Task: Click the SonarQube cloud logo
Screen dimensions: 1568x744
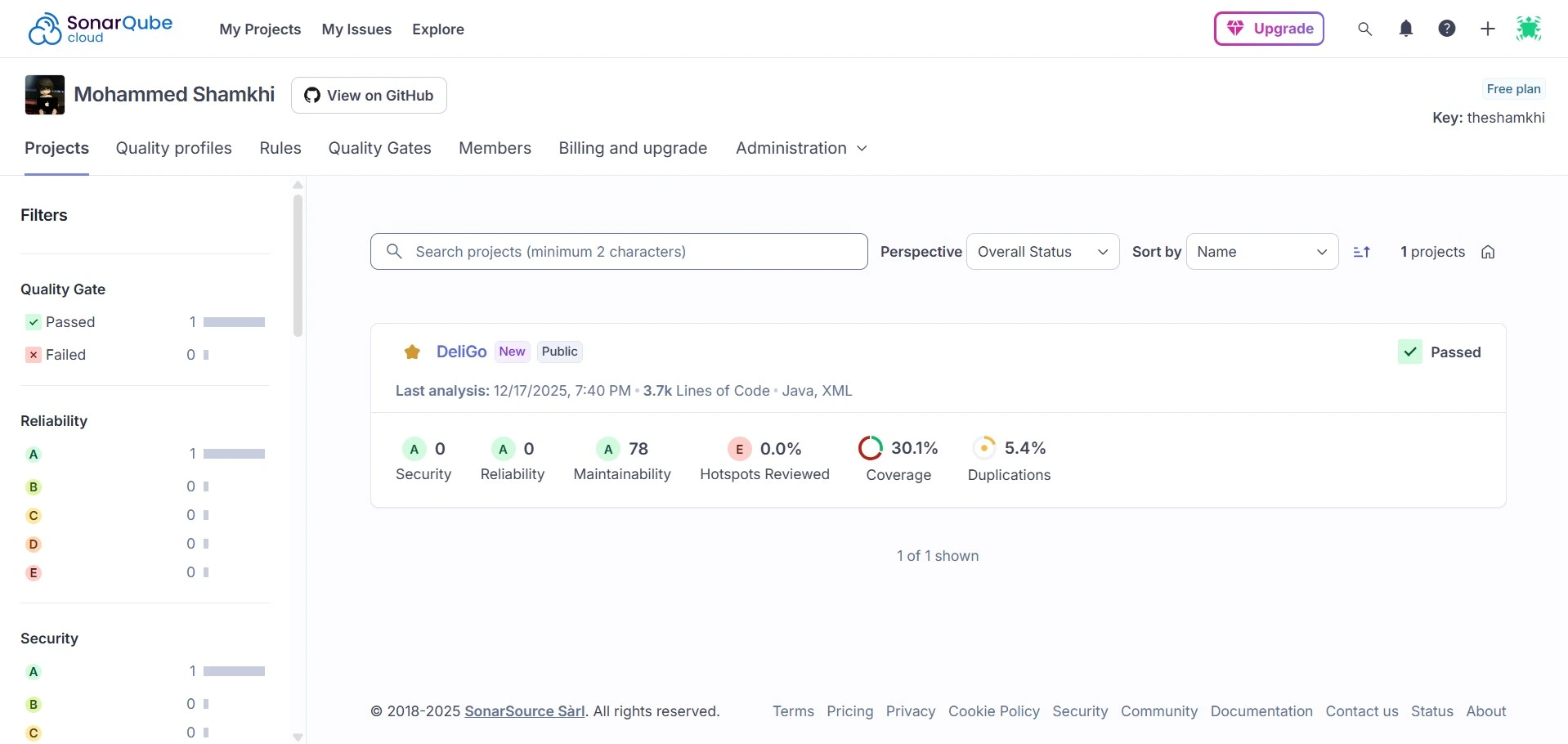Action: [x=100, y=29]
